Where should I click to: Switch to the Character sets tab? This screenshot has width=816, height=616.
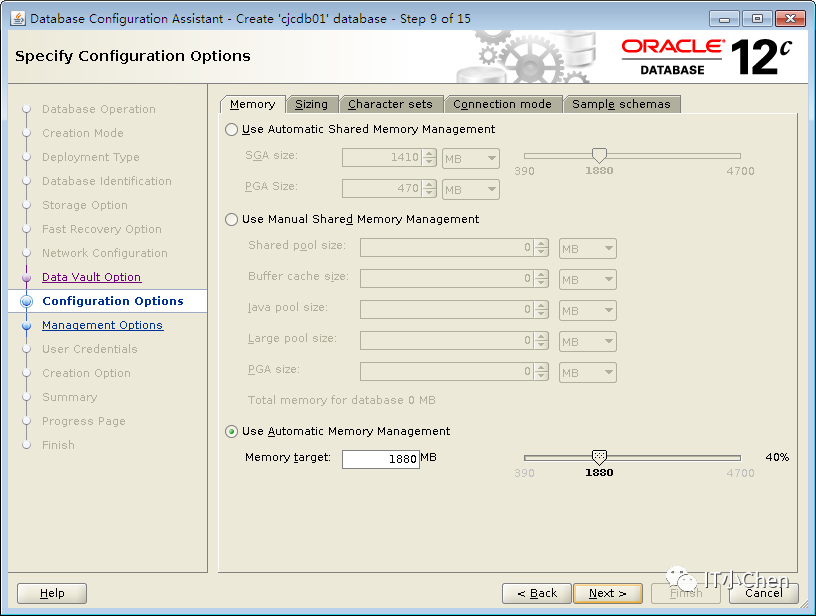391,104
